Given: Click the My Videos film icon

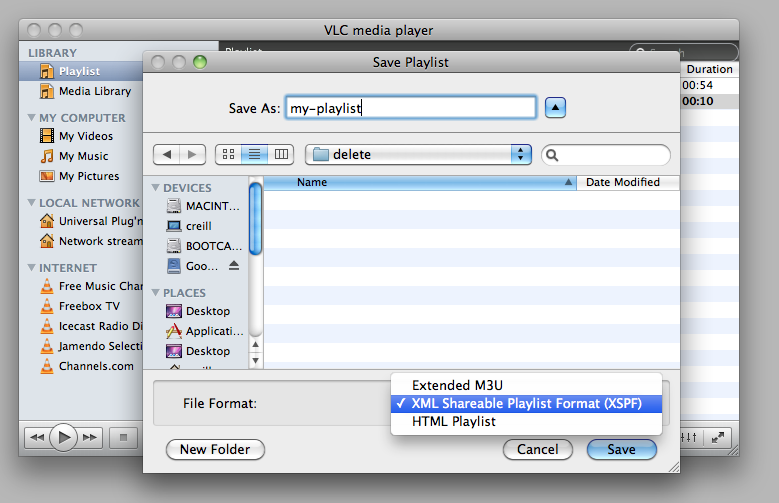Looking at the screenshot, I should point(47,136).
